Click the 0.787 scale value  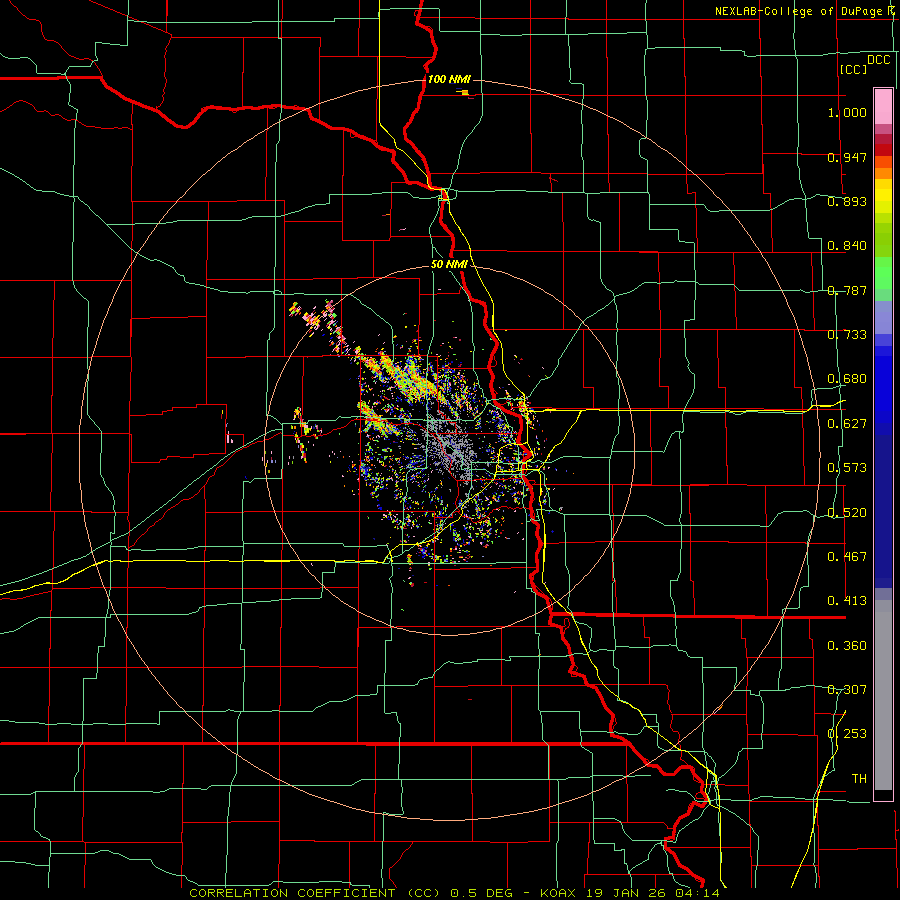coord(847,290)
